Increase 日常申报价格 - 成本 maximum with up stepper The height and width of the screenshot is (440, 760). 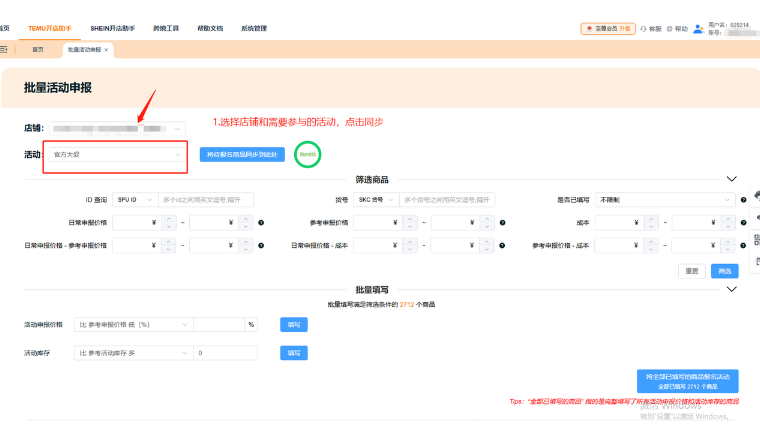[487, 242]
